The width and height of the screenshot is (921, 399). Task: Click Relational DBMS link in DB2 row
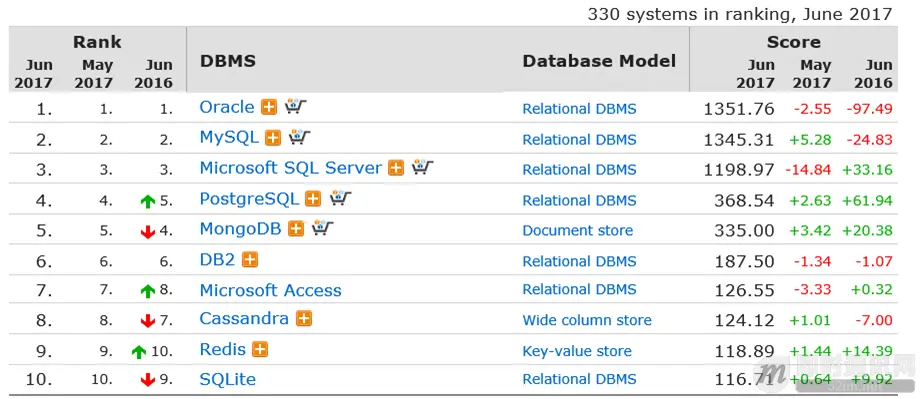[x=579, y=261]
